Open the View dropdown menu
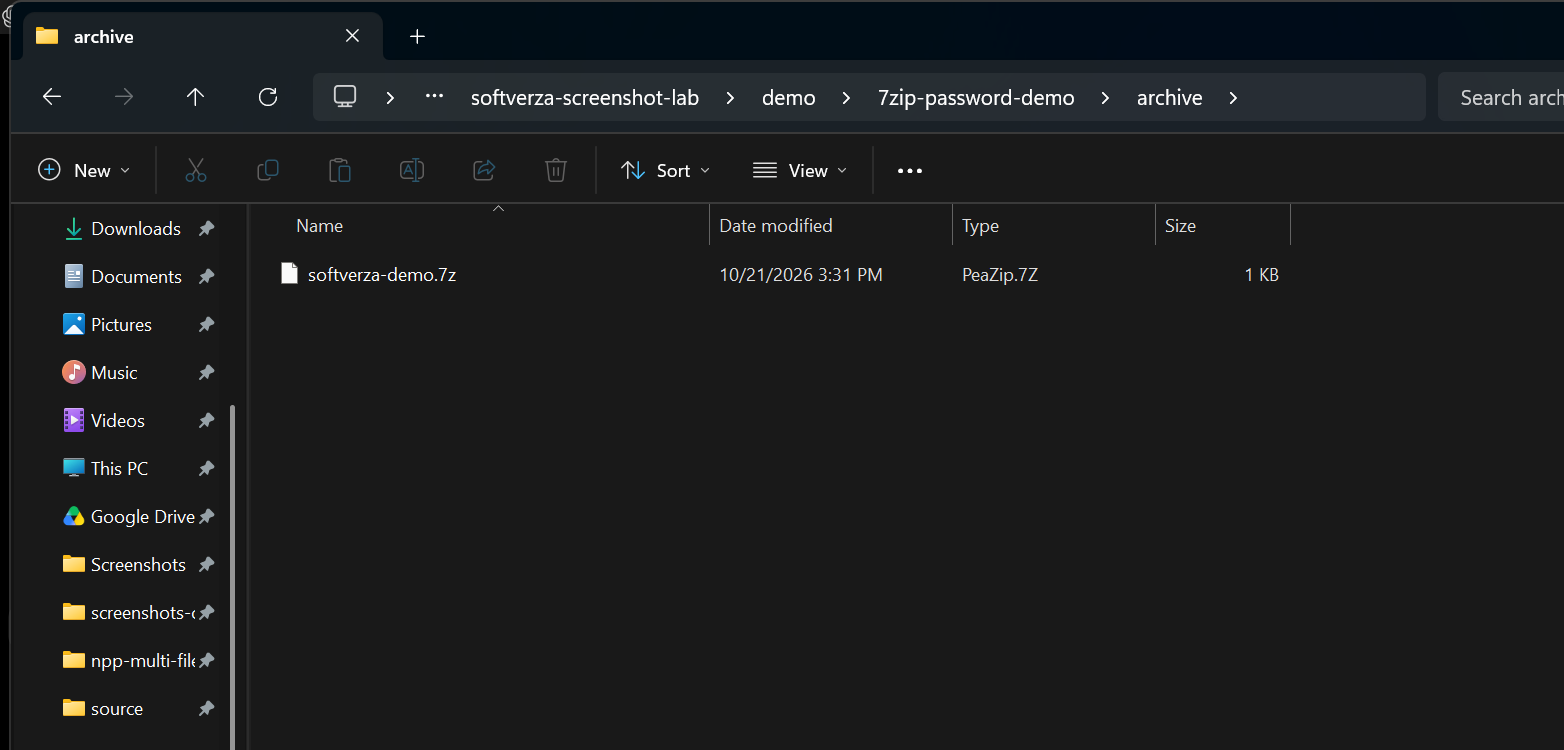The height and width of the screenshot is (750, 1564). point(800,170)
